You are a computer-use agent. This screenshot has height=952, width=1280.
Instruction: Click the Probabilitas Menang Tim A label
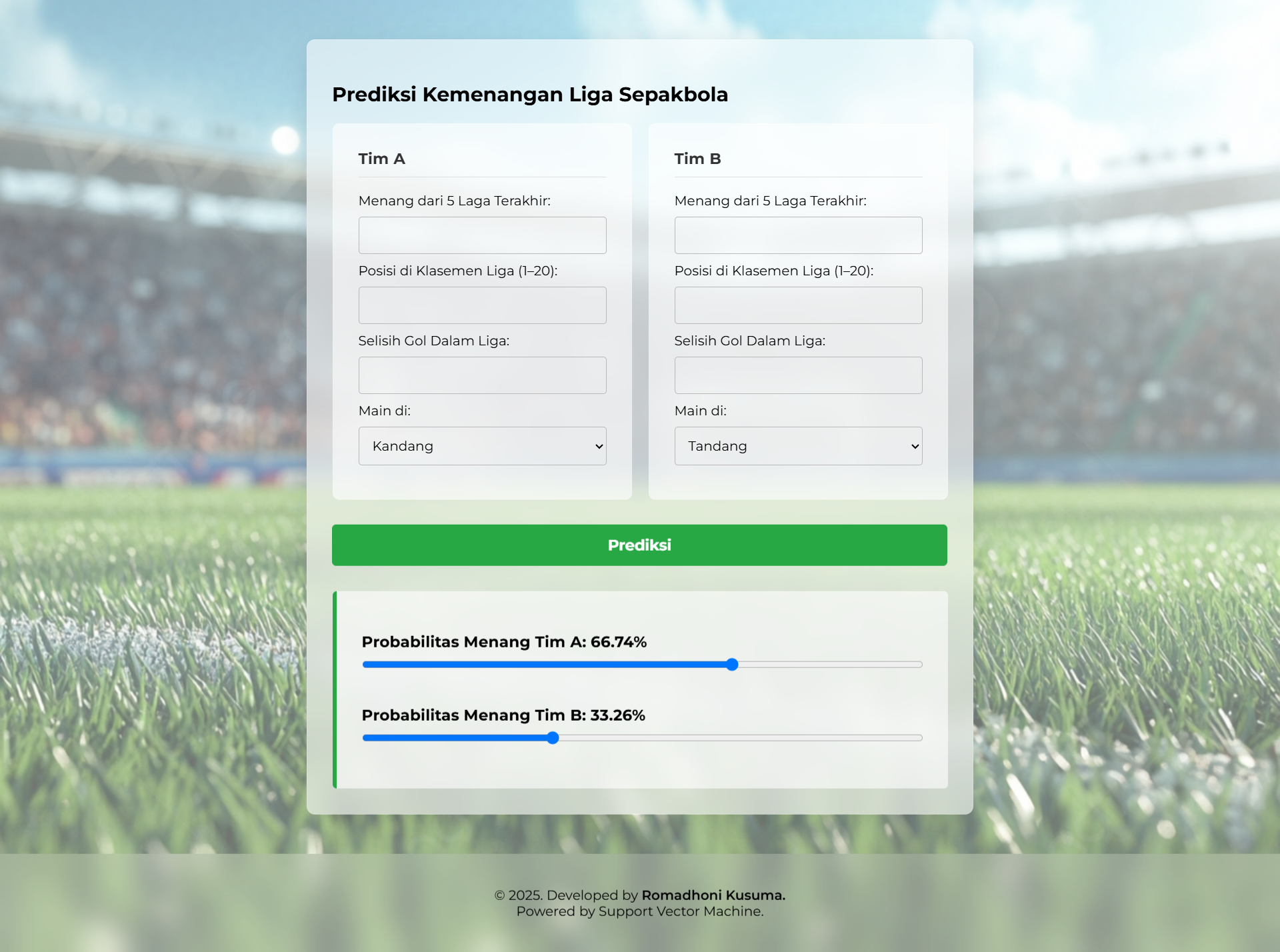pos(504,641)
